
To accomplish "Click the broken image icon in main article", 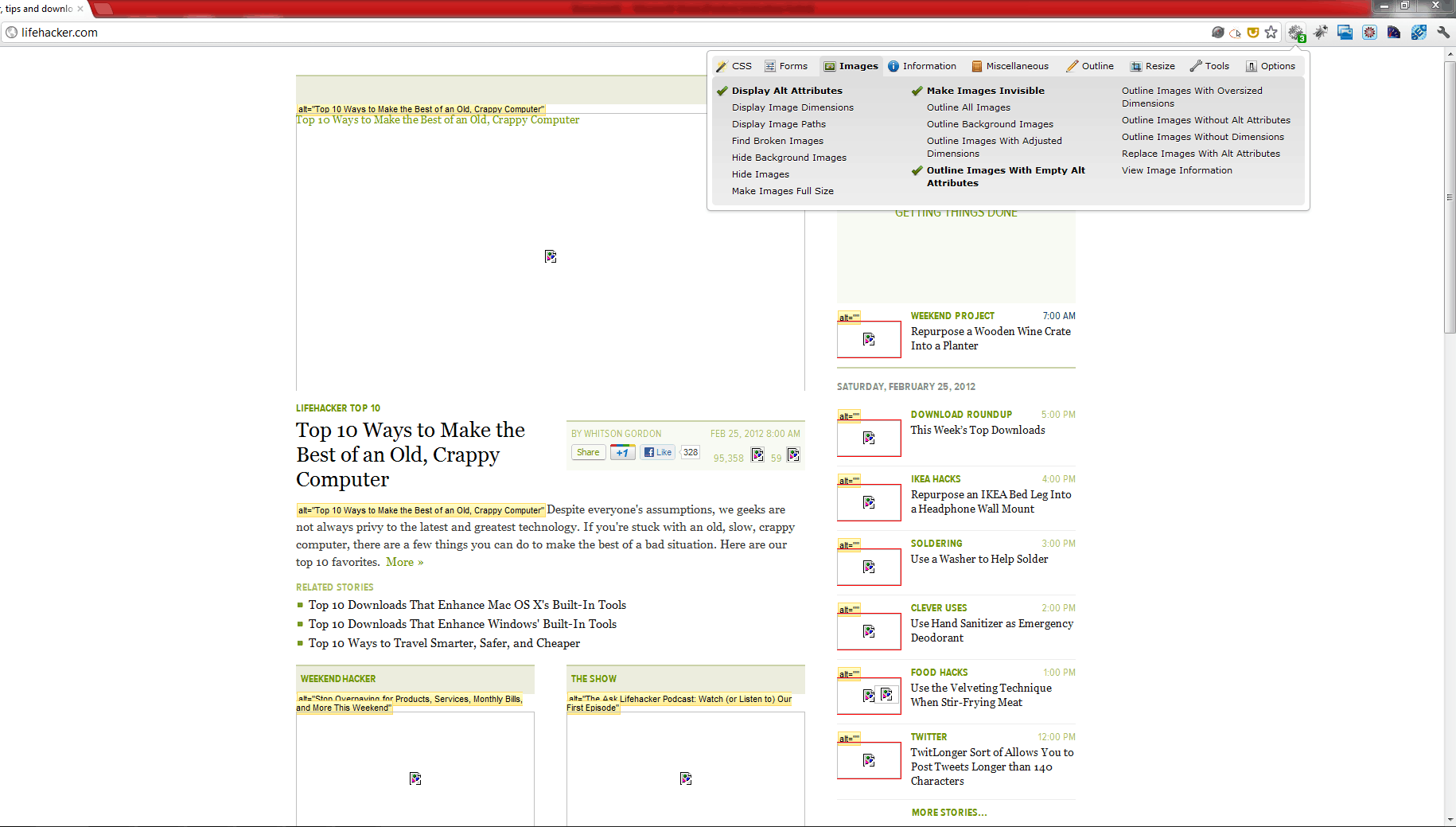I will coord(551,256).
